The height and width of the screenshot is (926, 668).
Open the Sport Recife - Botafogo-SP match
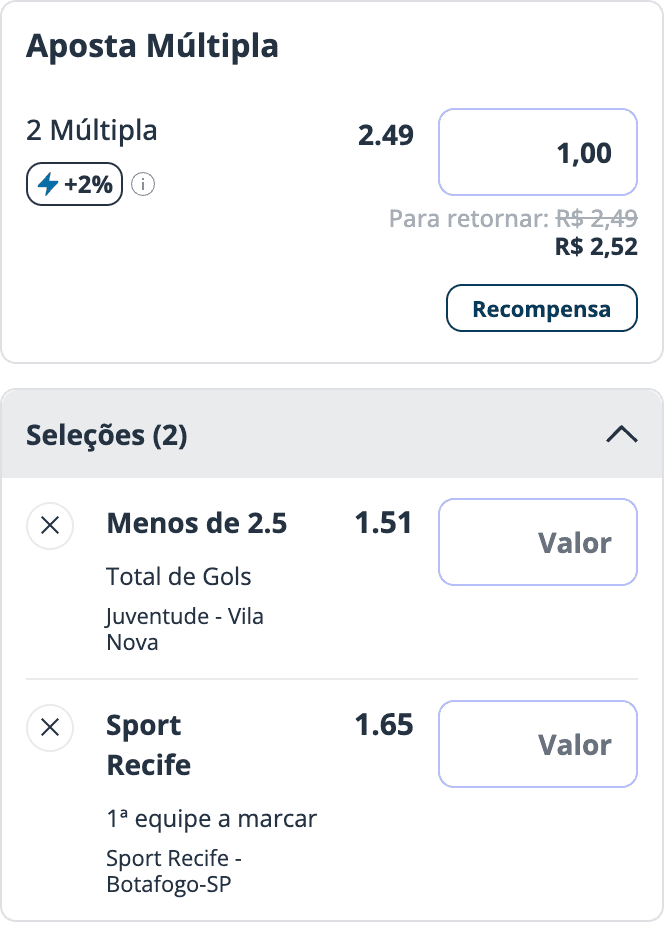[x=174, y=871]
